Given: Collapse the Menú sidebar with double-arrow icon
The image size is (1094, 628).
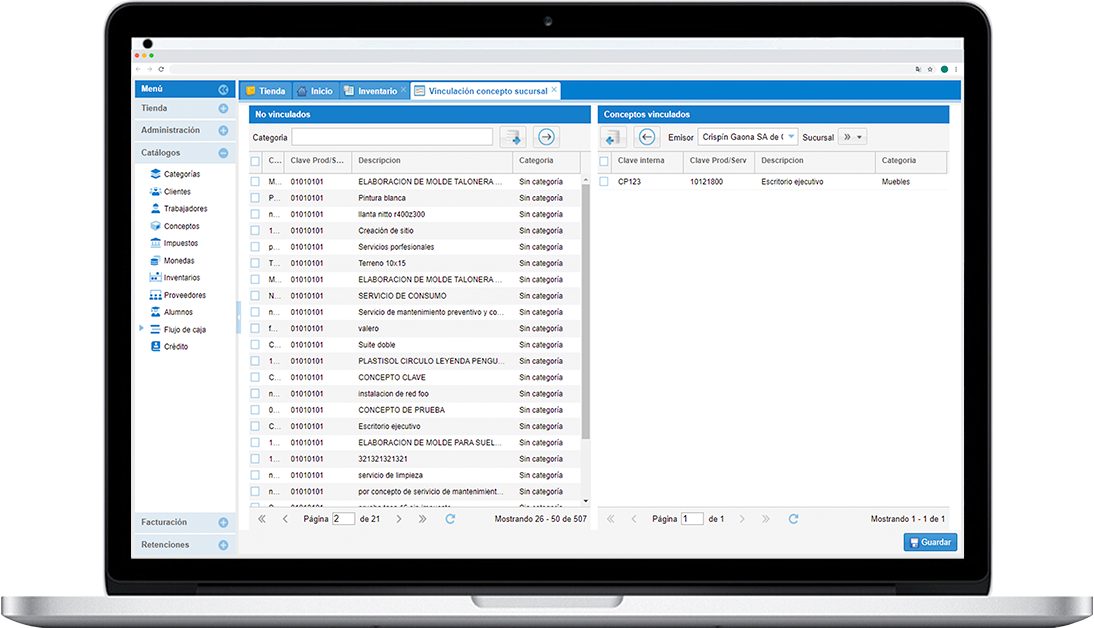Looking at the screenshot, I should click(223, 90).
